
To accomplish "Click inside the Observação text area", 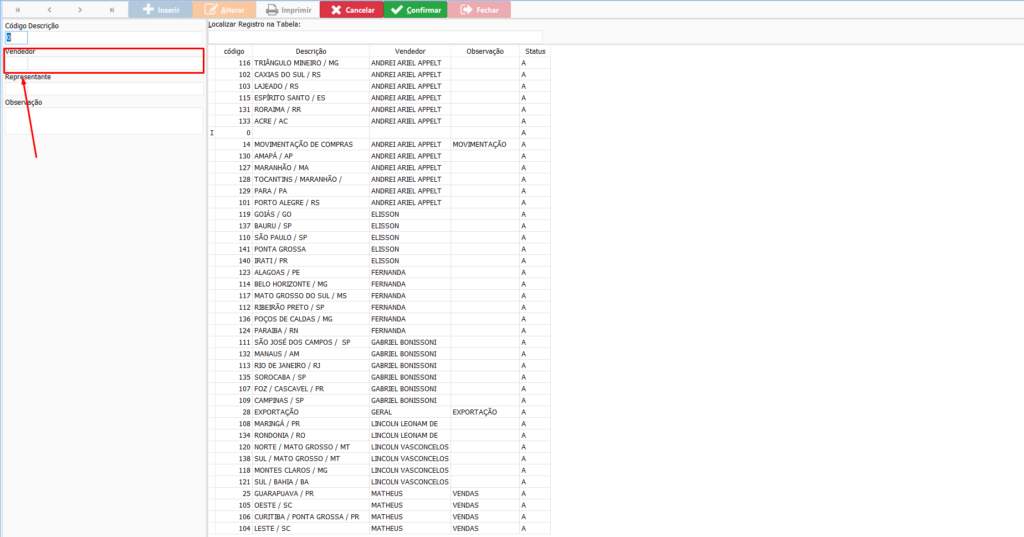I will point(104,120).
